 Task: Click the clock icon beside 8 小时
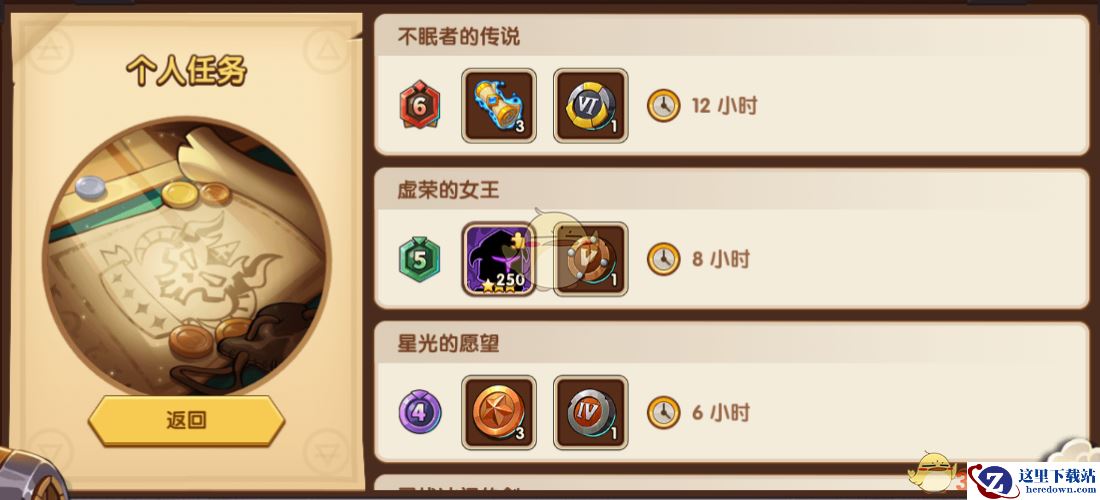coord(663,259)
